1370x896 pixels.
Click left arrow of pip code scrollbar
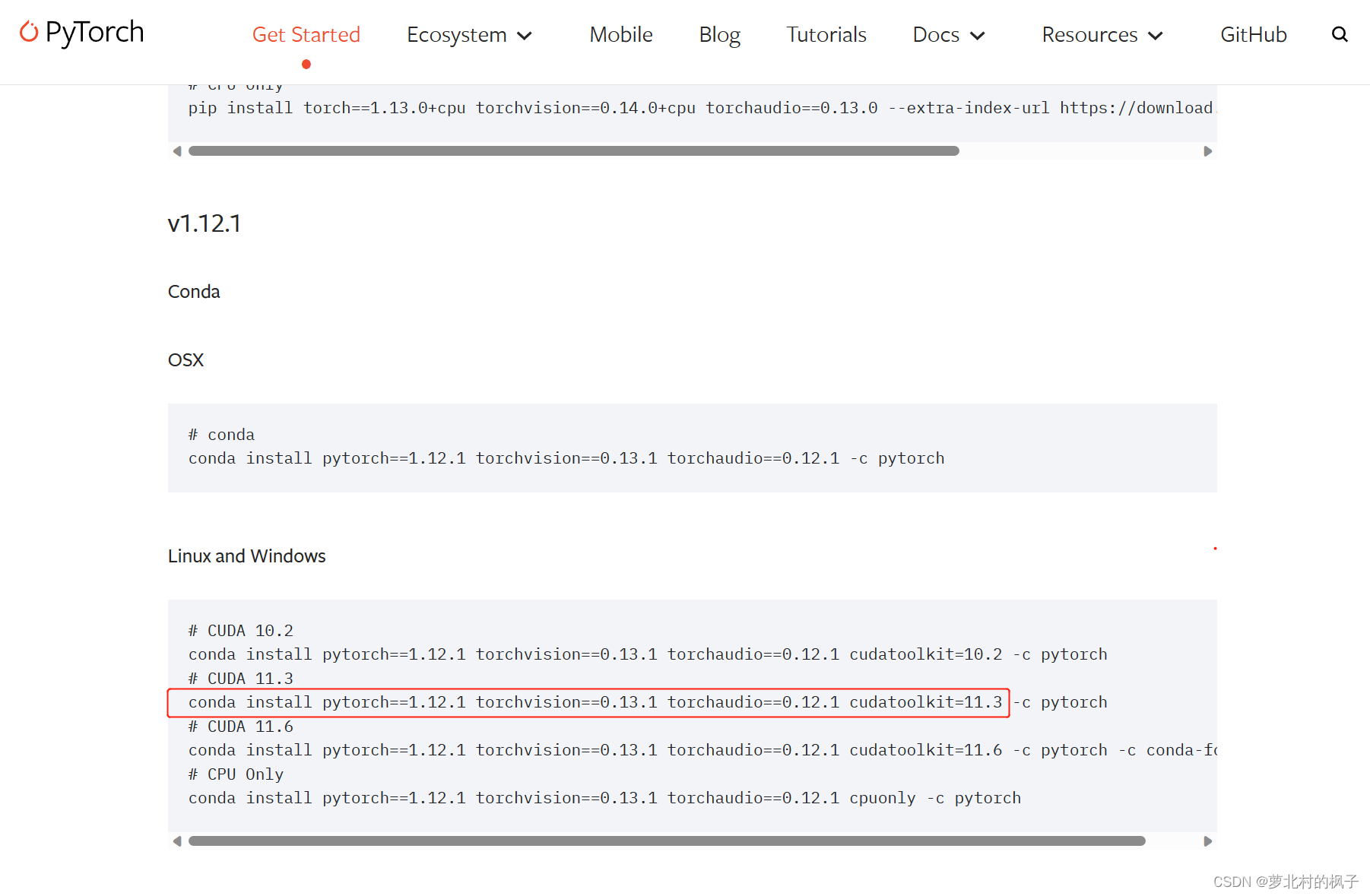(177, 151)
